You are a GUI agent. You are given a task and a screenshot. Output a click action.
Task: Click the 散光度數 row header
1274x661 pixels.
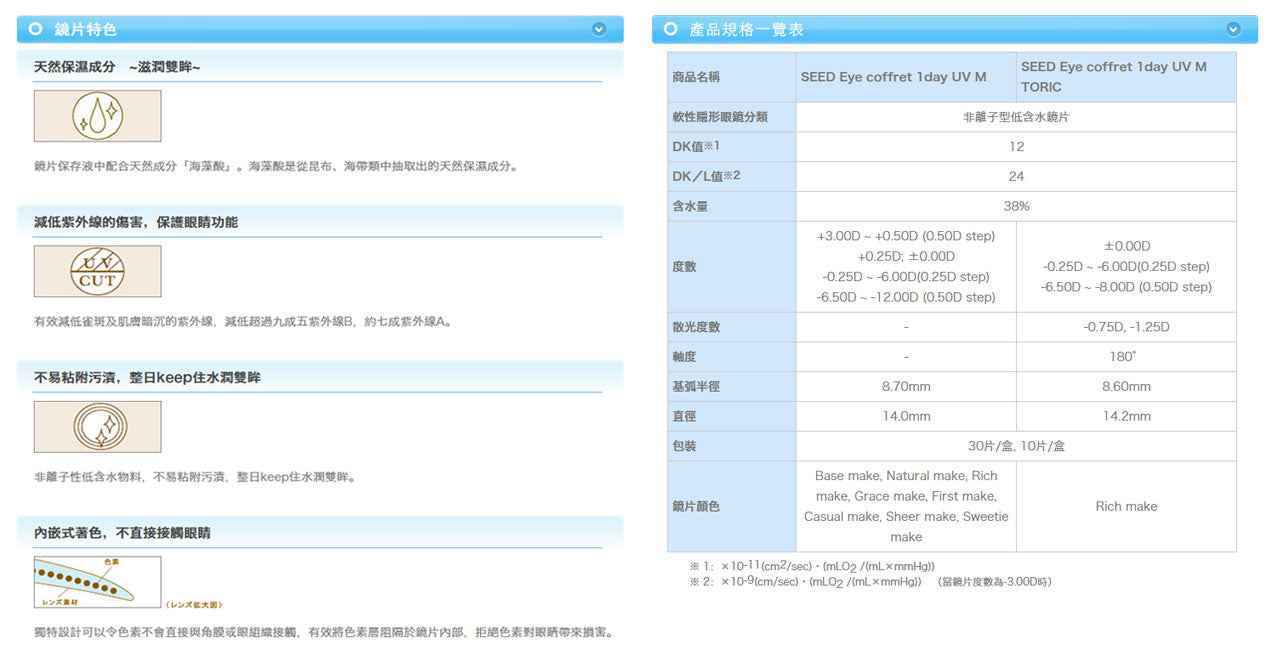[x=732, y=327]
